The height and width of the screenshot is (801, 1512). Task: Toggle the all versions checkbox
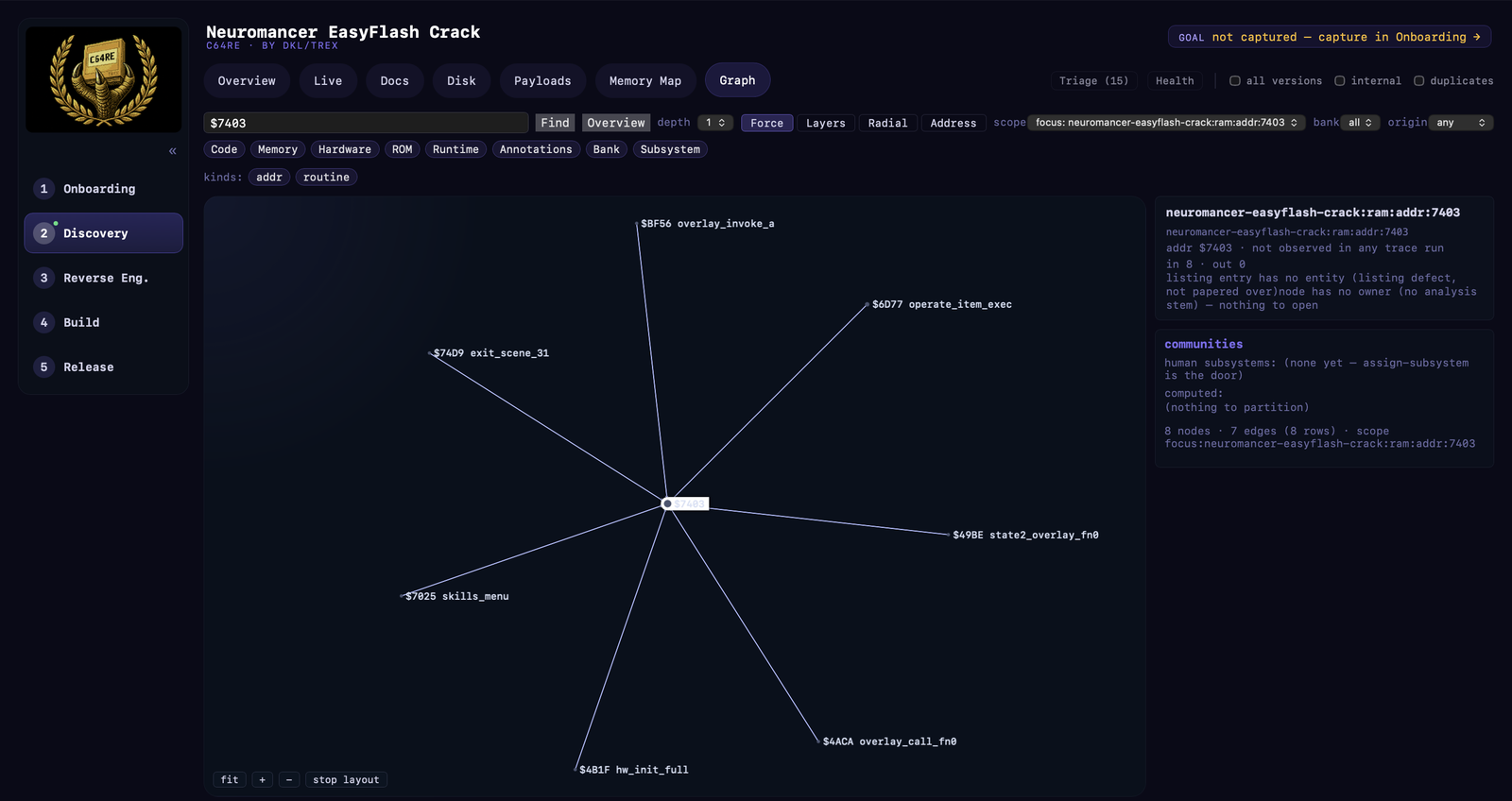click(1234, 81)
